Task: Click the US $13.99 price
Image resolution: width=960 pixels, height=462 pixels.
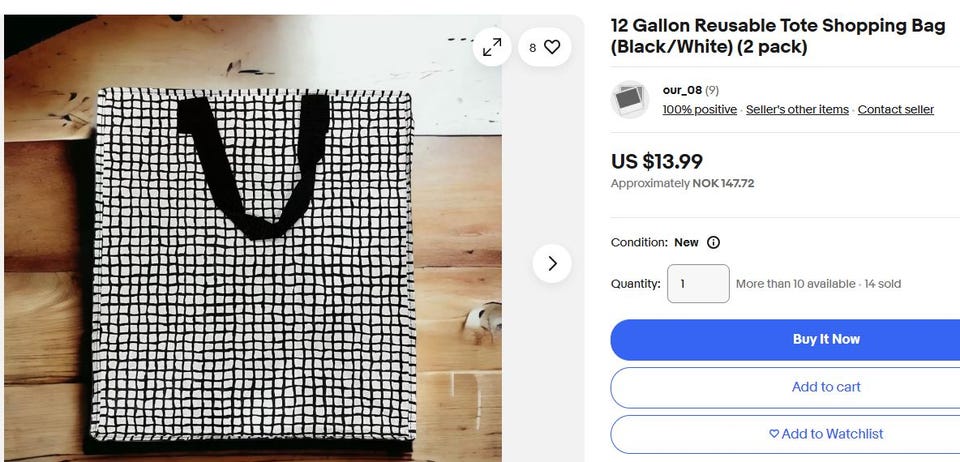Action: (x=657, y=161)
